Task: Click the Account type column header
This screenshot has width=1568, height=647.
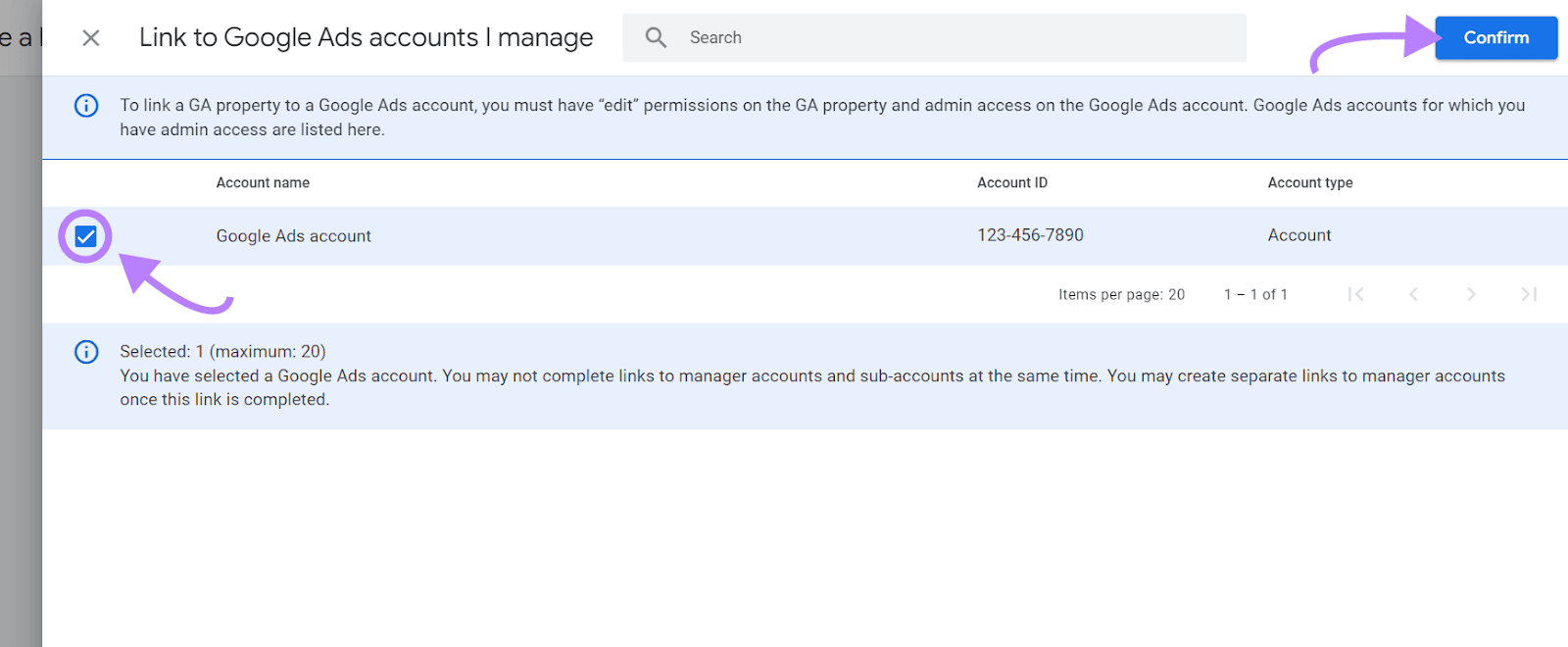Action: (x=1310, y=182)
